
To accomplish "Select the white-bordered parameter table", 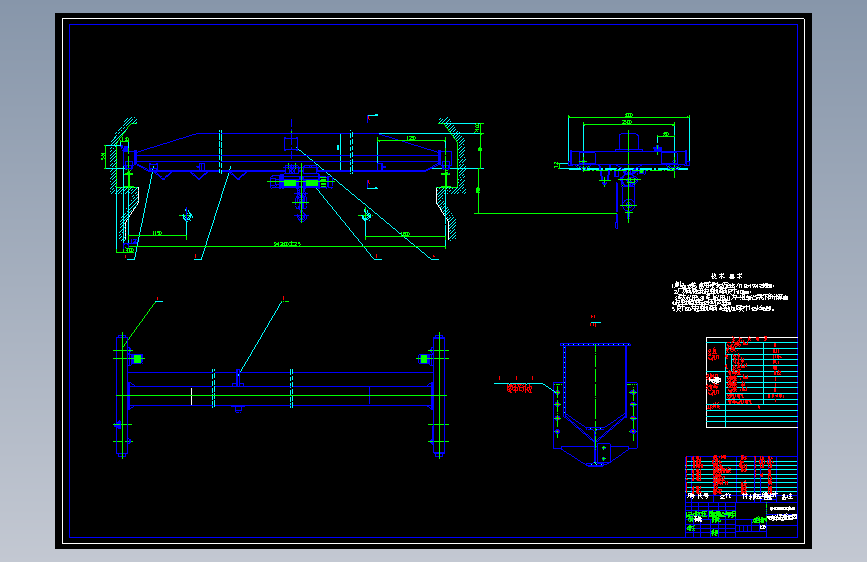I will pos(752,382).
